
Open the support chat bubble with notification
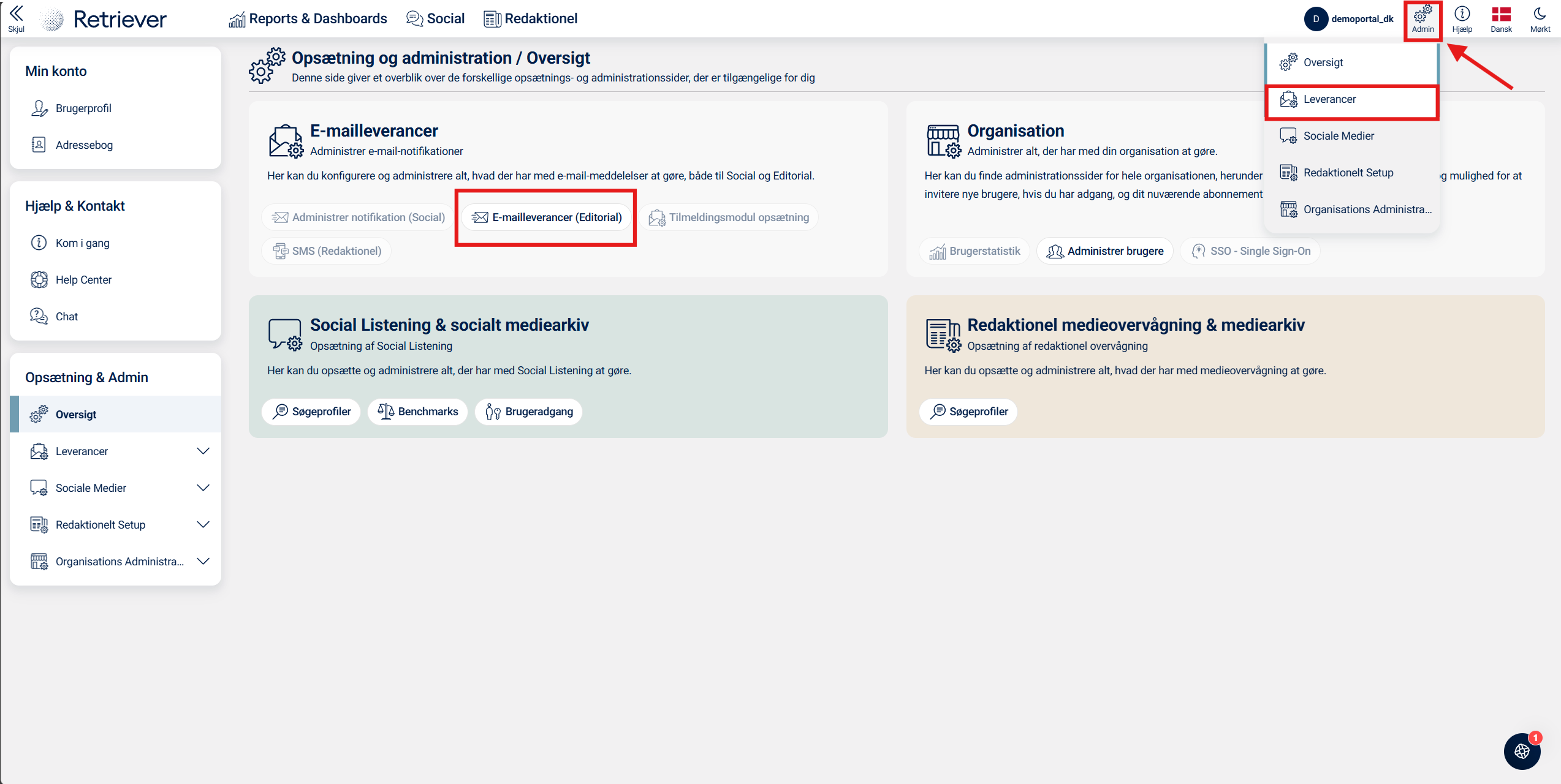(x=1522, y=751)
